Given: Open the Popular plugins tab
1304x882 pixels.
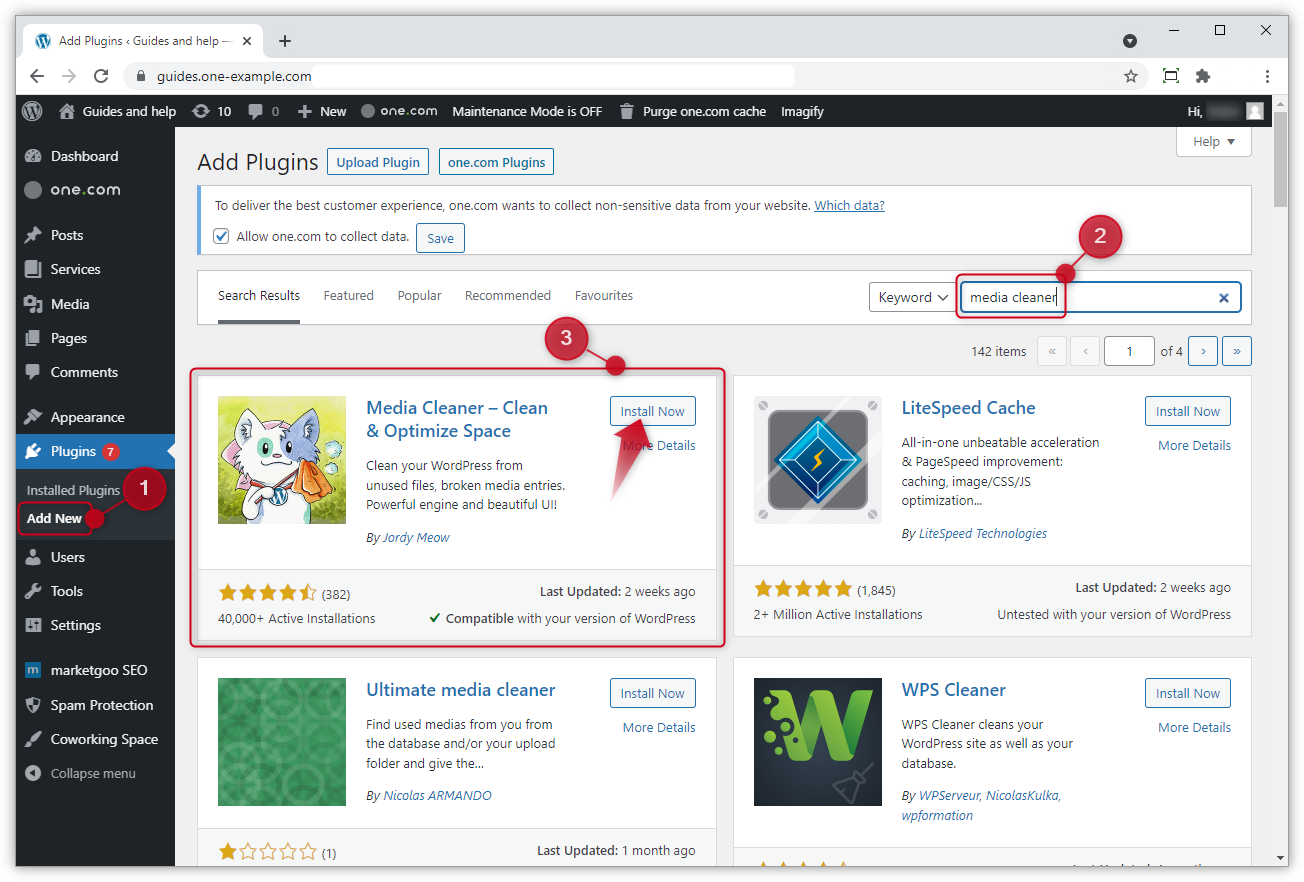Looking at the screenshot, I should [x=419, y=295].
